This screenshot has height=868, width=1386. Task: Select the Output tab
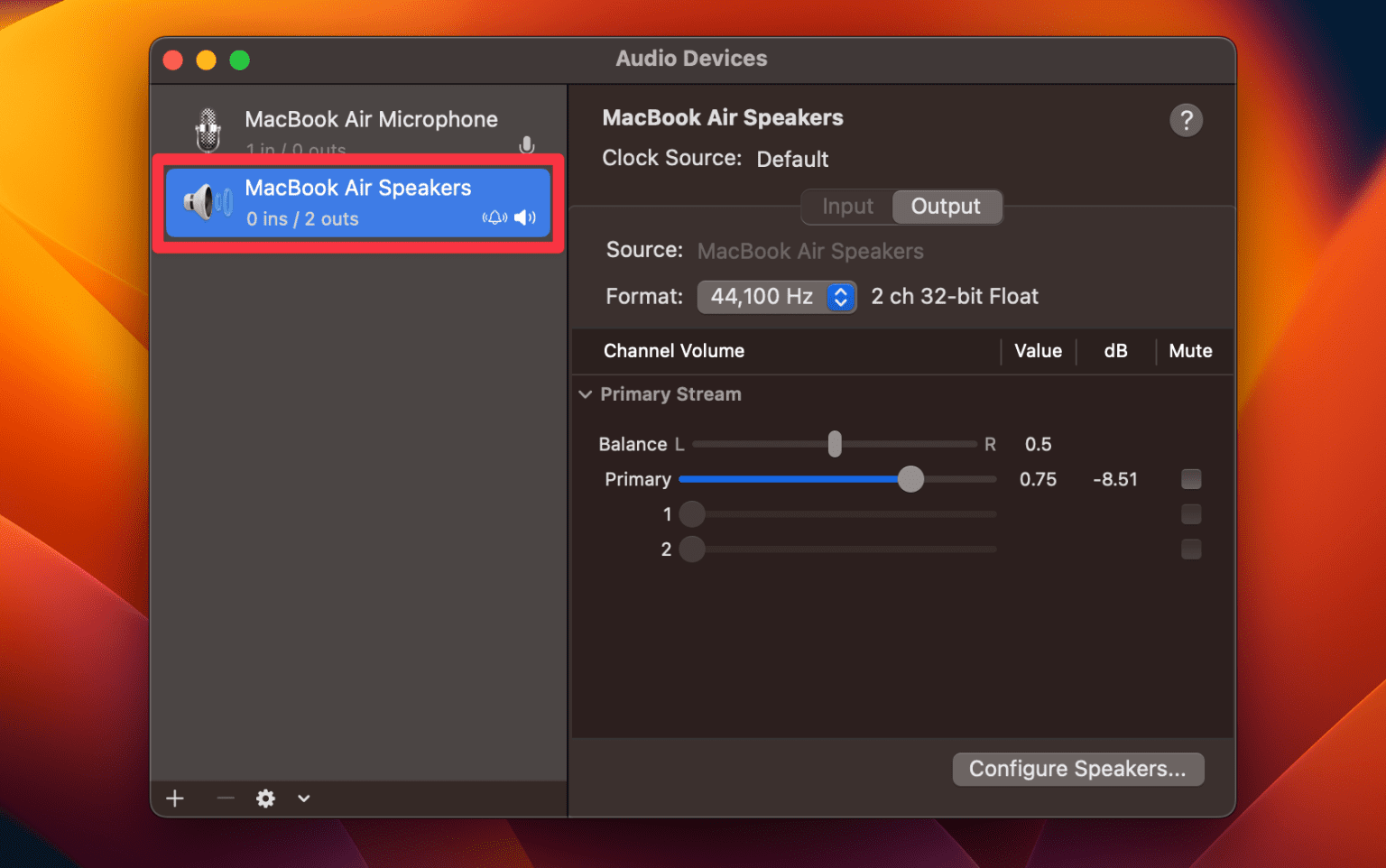946,207
